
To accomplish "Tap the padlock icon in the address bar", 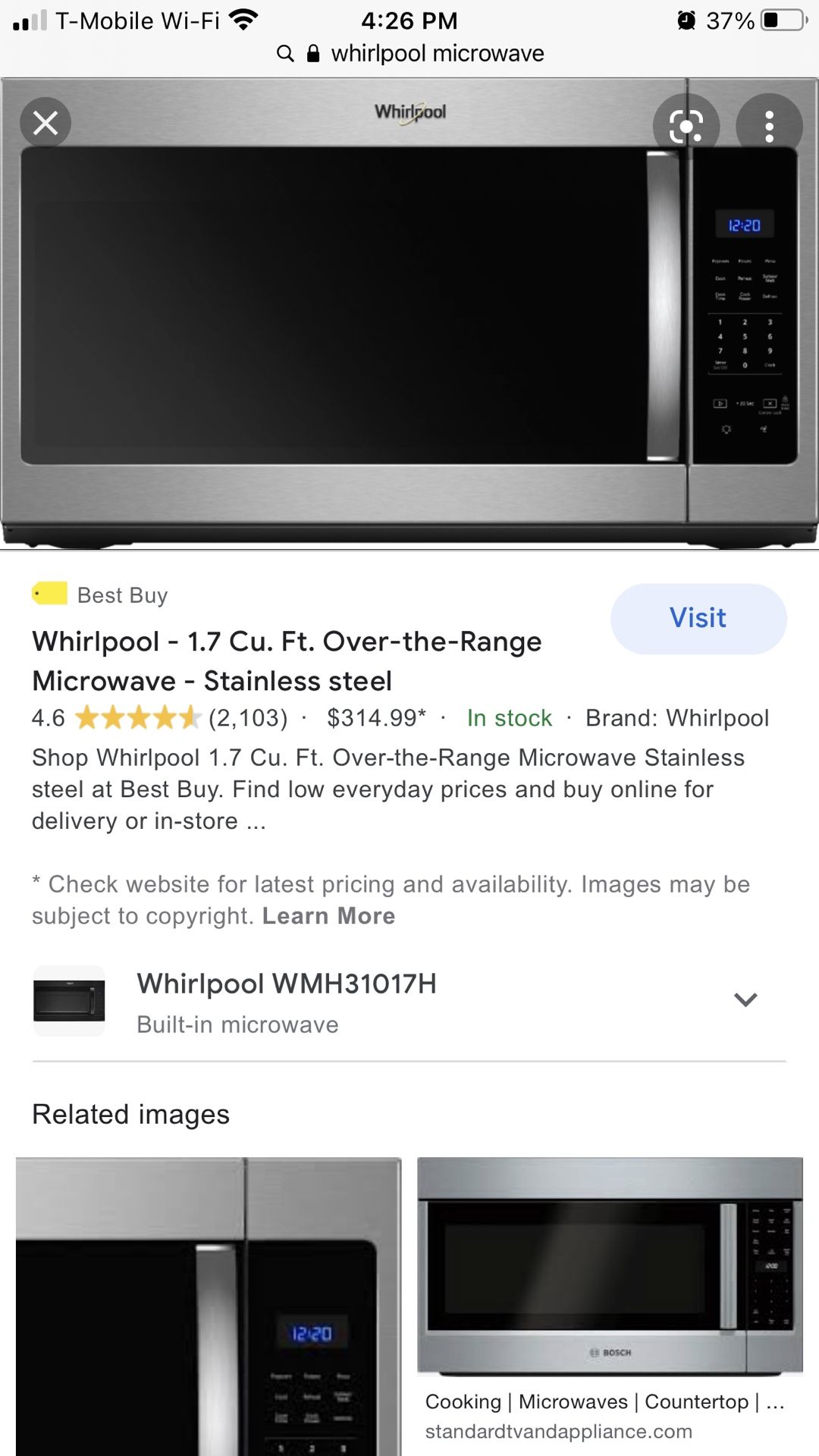I will click(313, 53).
